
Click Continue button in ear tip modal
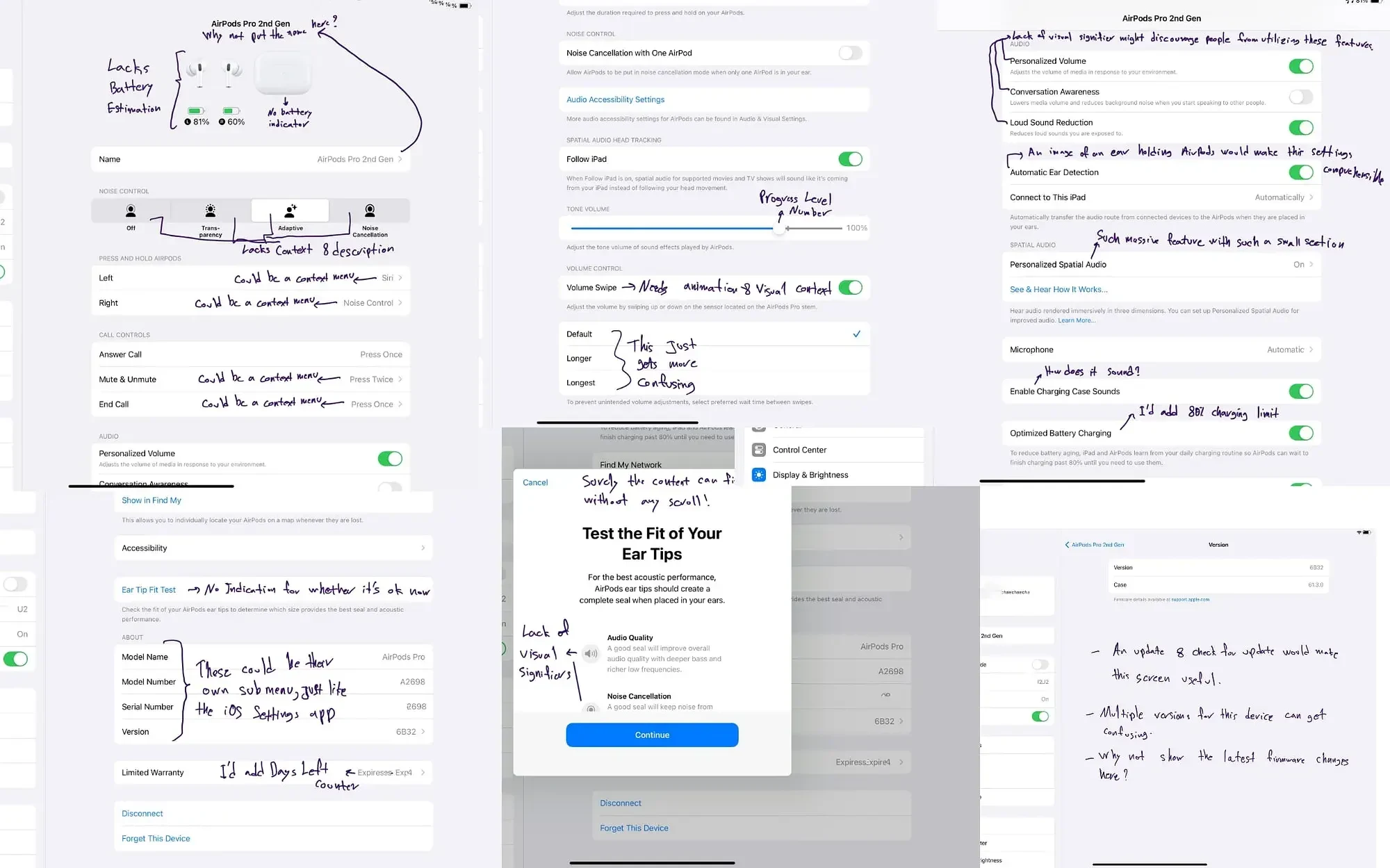[651, 735]
